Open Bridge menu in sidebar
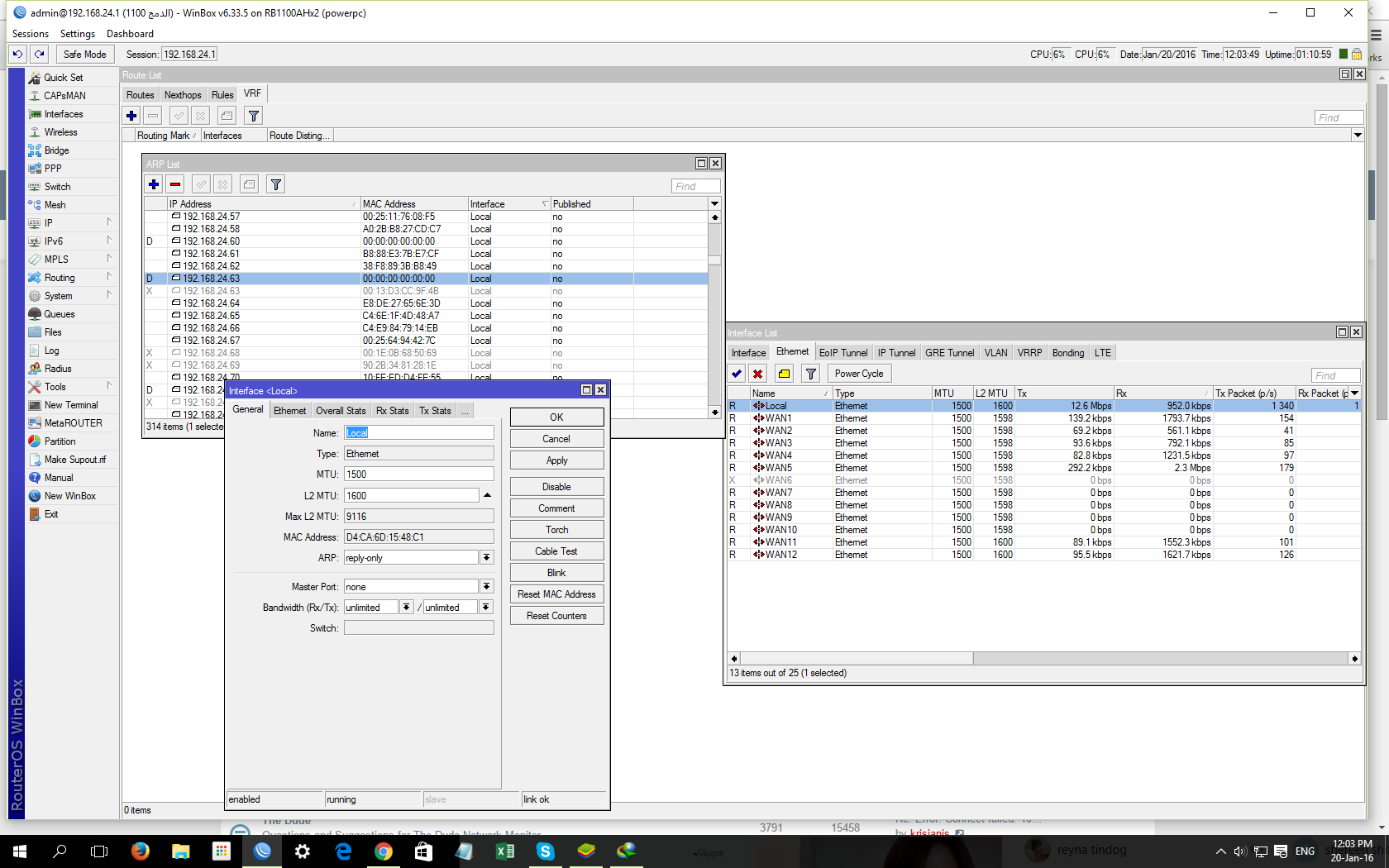Viewport: 1389px width, 868px height. [56, 150]
